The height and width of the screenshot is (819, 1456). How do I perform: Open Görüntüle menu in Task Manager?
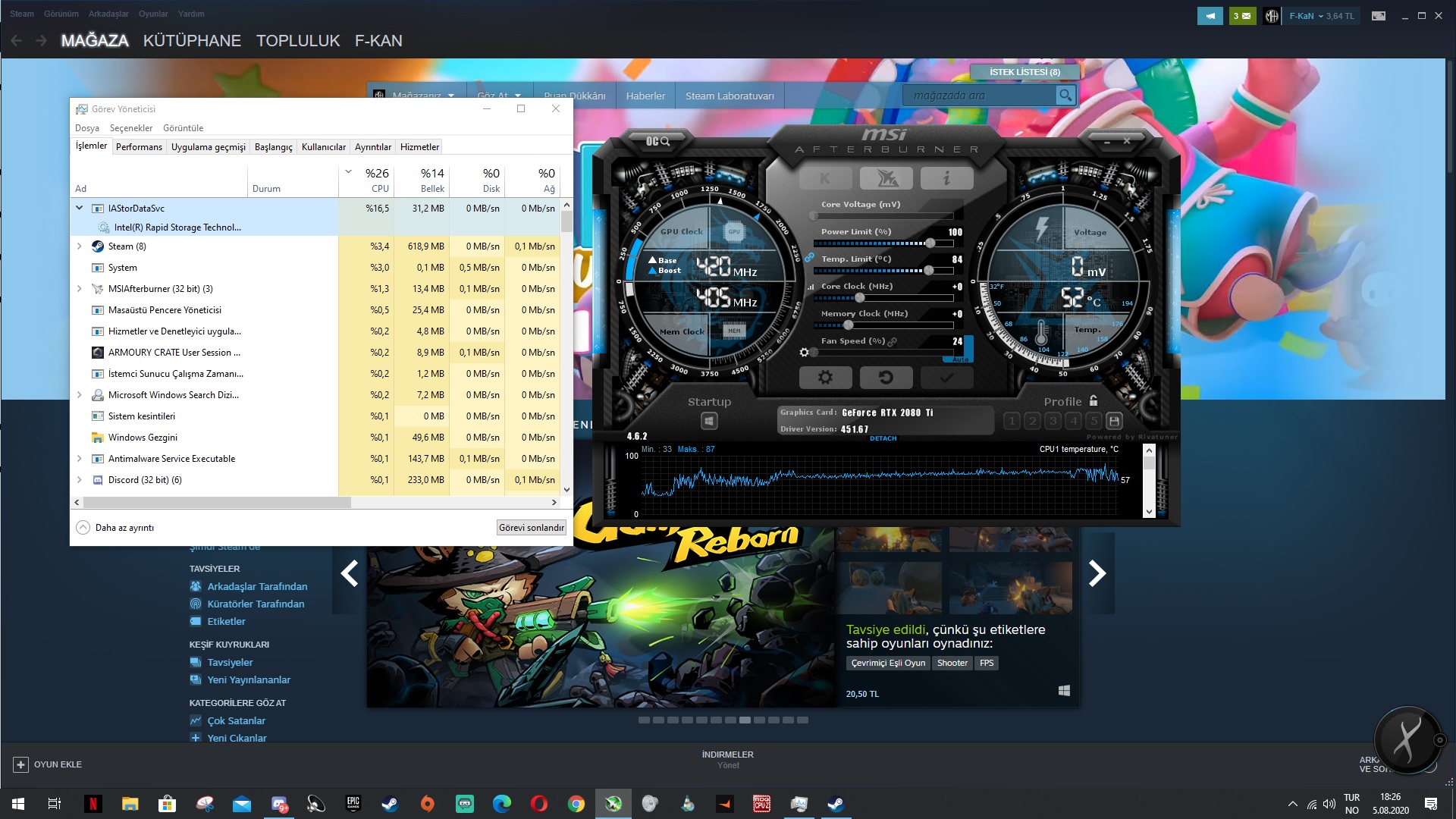pos(184,128)
